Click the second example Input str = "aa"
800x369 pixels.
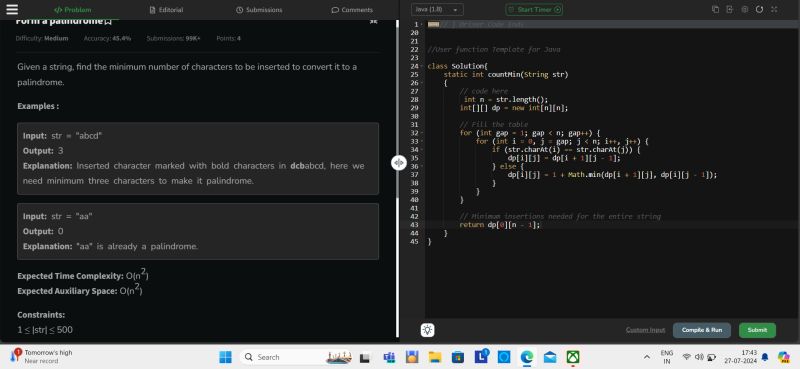[58, 216]
